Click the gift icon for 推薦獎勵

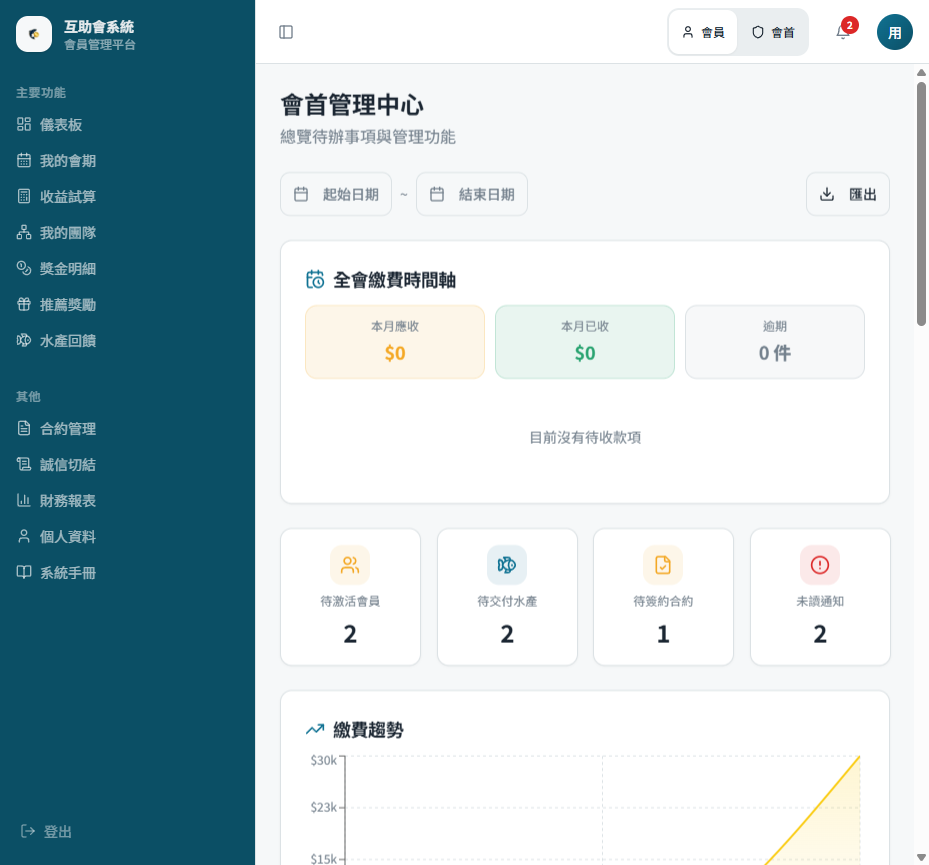24,305
